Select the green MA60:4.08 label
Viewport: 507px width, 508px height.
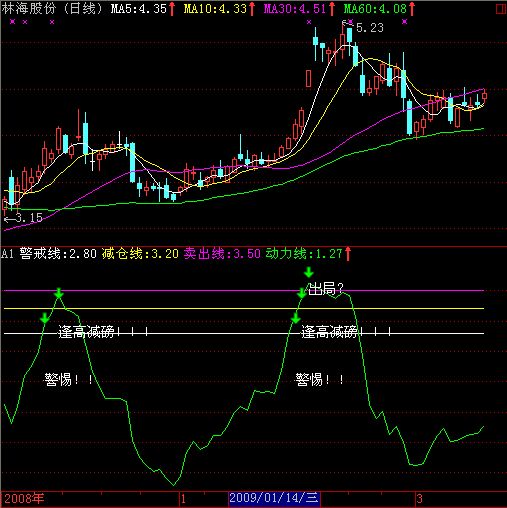[375, 9]
